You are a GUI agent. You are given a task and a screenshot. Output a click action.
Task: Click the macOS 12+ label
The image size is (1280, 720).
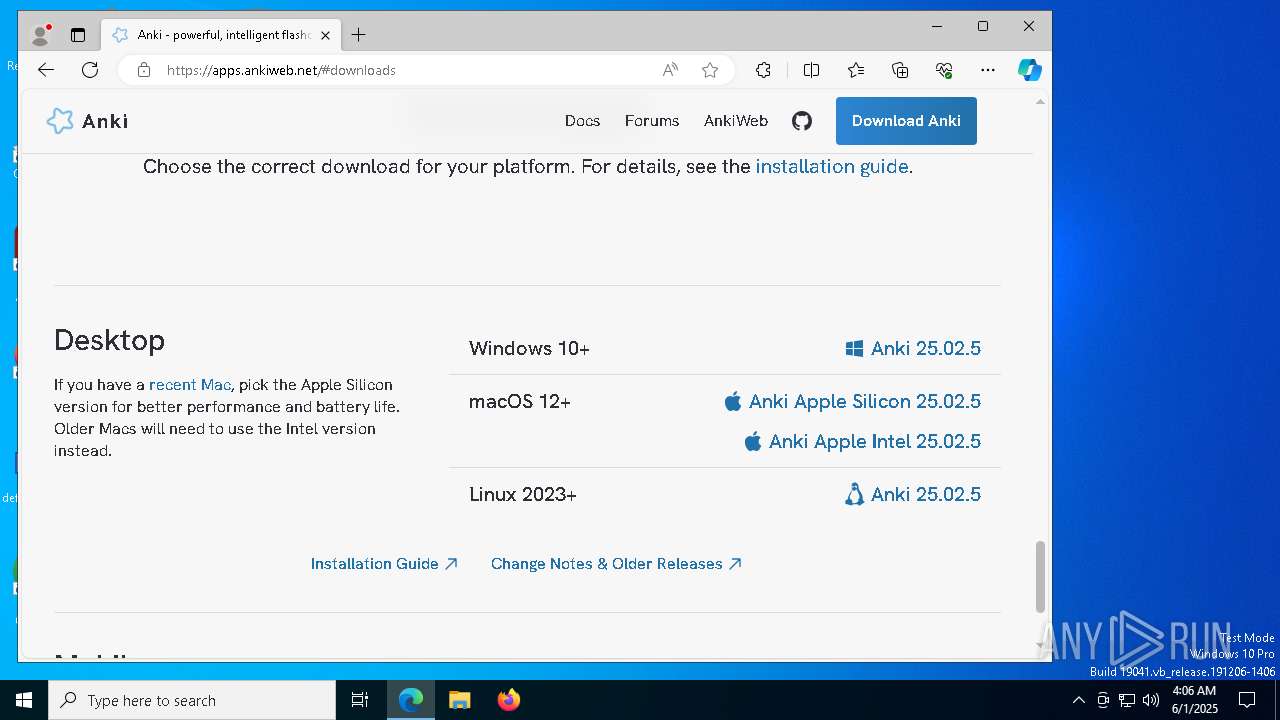tap(520, 402)
